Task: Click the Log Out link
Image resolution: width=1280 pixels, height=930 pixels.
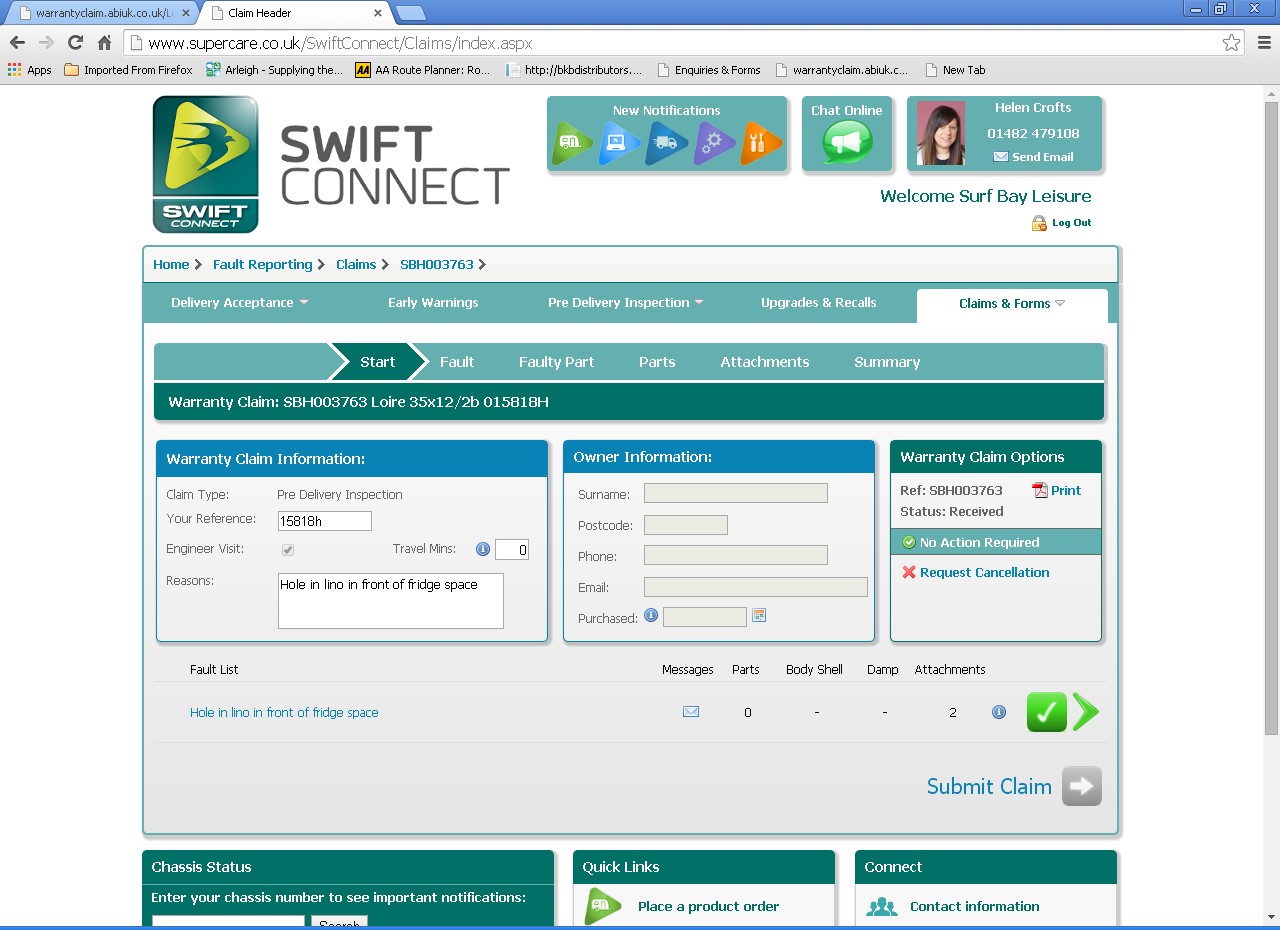Action: 1071,223
